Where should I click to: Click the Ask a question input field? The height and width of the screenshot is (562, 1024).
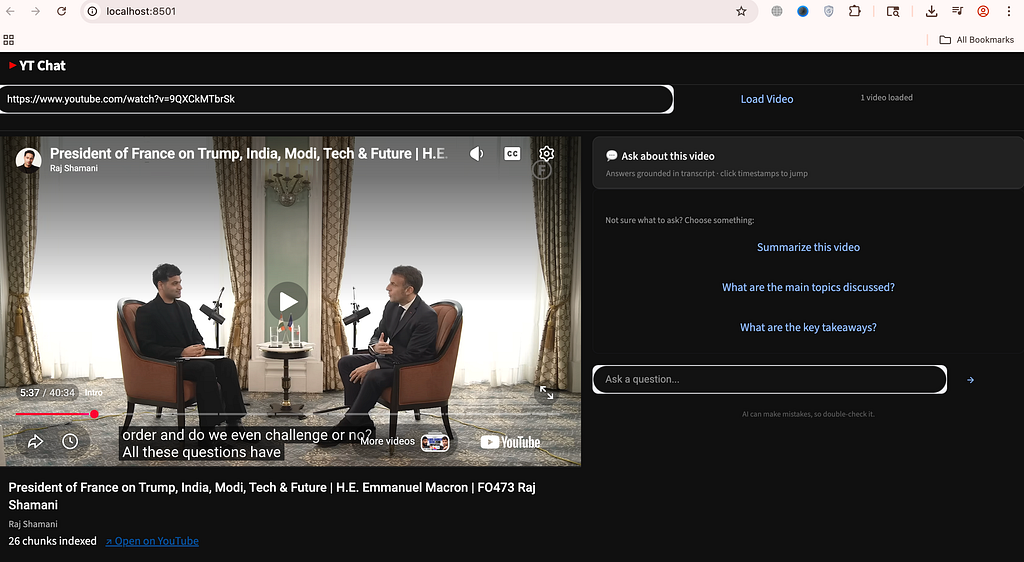click(769, 379)
